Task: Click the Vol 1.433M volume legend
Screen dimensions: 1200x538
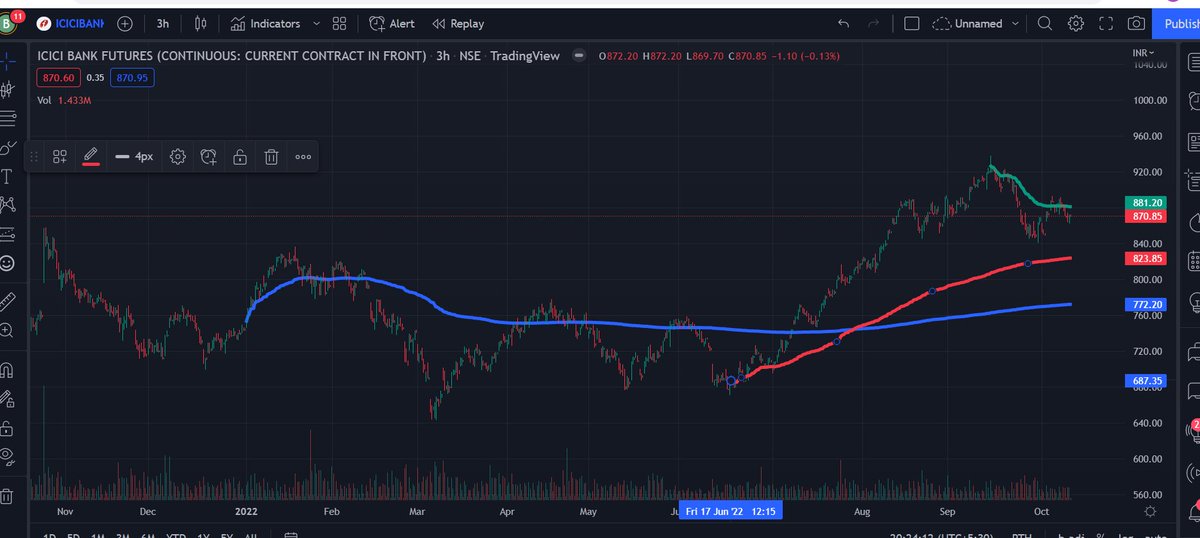Action: click(x=66, y=100)
